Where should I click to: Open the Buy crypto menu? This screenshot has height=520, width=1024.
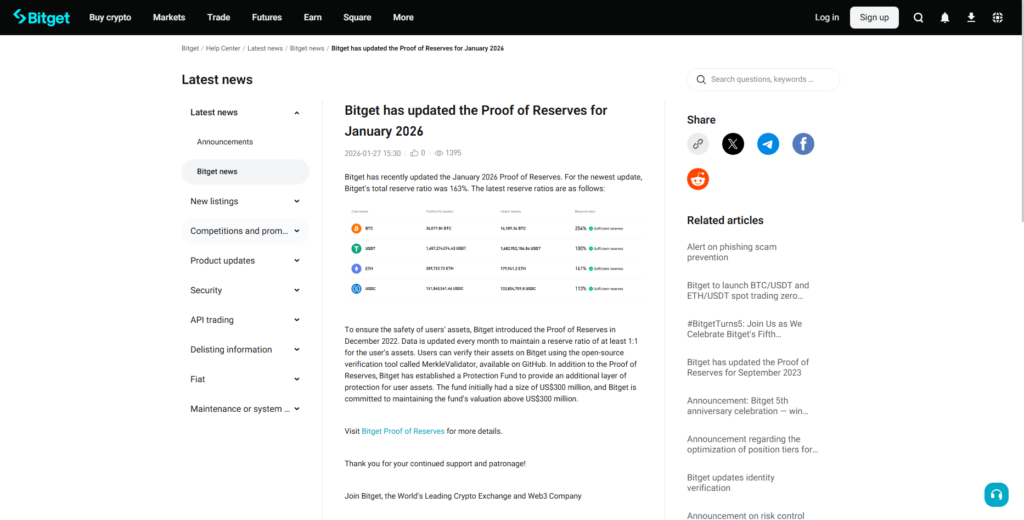(x=110, y=18)
